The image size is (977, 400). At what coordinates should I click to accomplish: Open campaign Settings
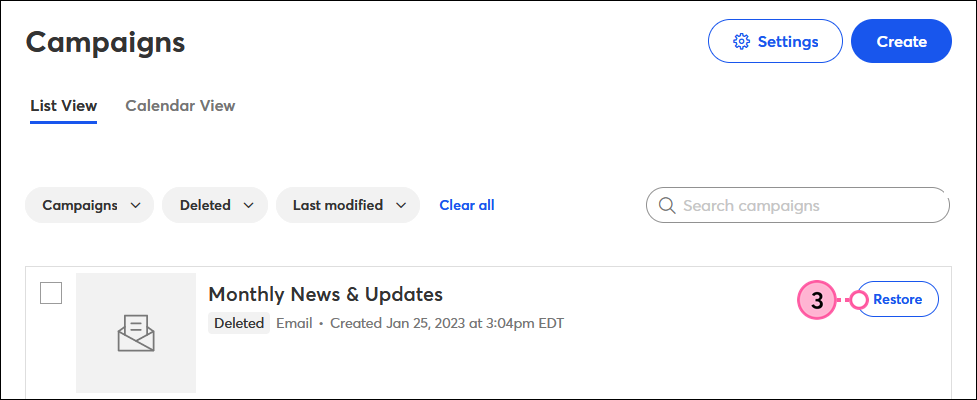(775, 41)
